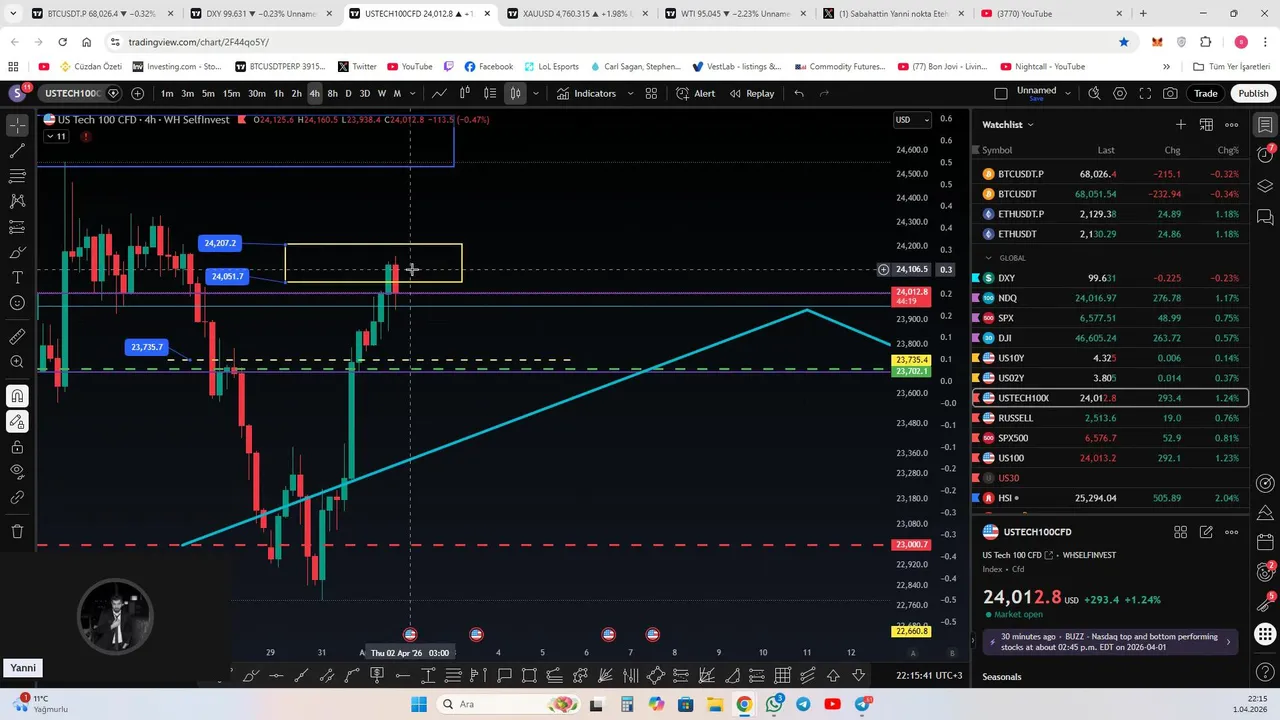Open the YouTube browser tab

click(1048, 14)
